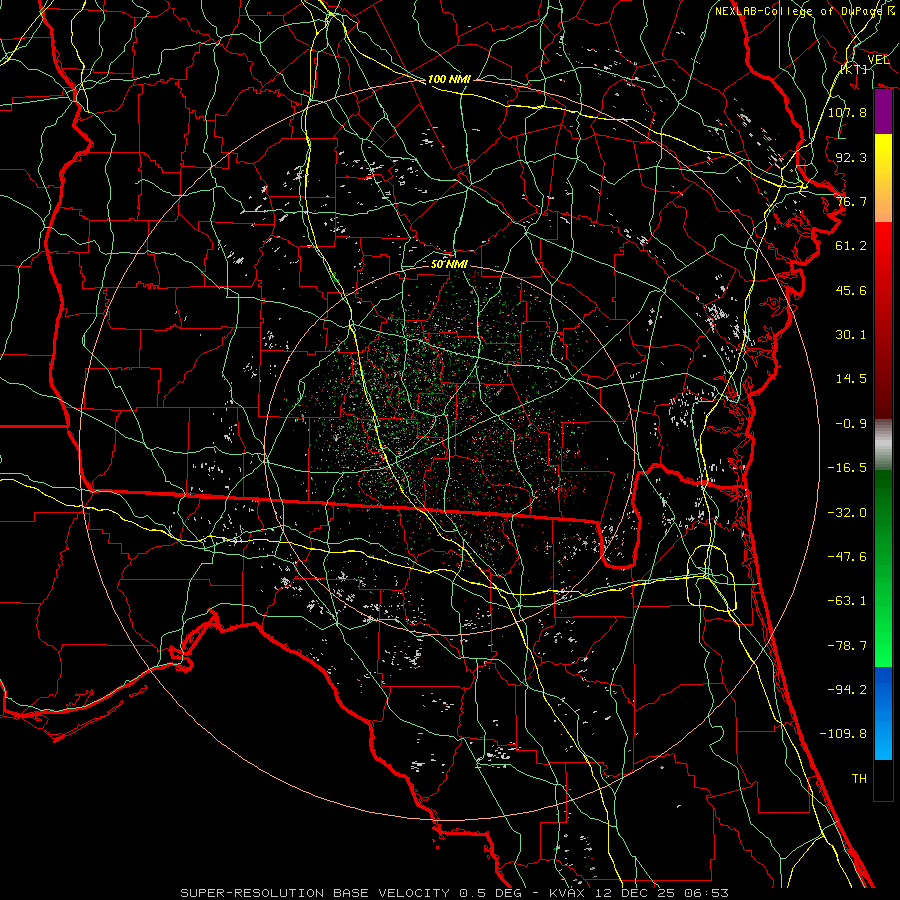Click the 'KVAX' radar site identifier
Image resolution: width=900 pixels, height=900 pixels.
tap(567, 893)
